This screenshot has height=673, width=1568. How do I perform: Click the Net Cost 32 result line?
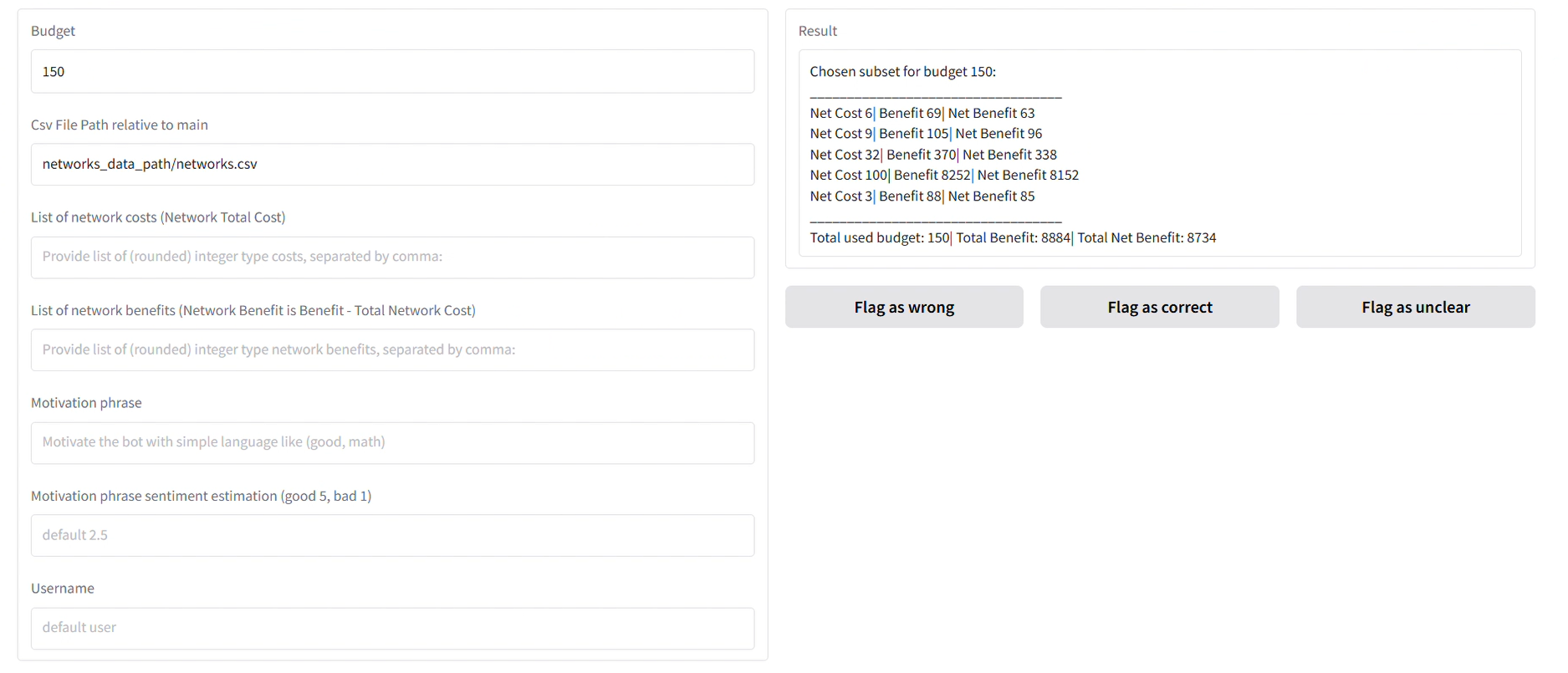click(x=932, y=155)
